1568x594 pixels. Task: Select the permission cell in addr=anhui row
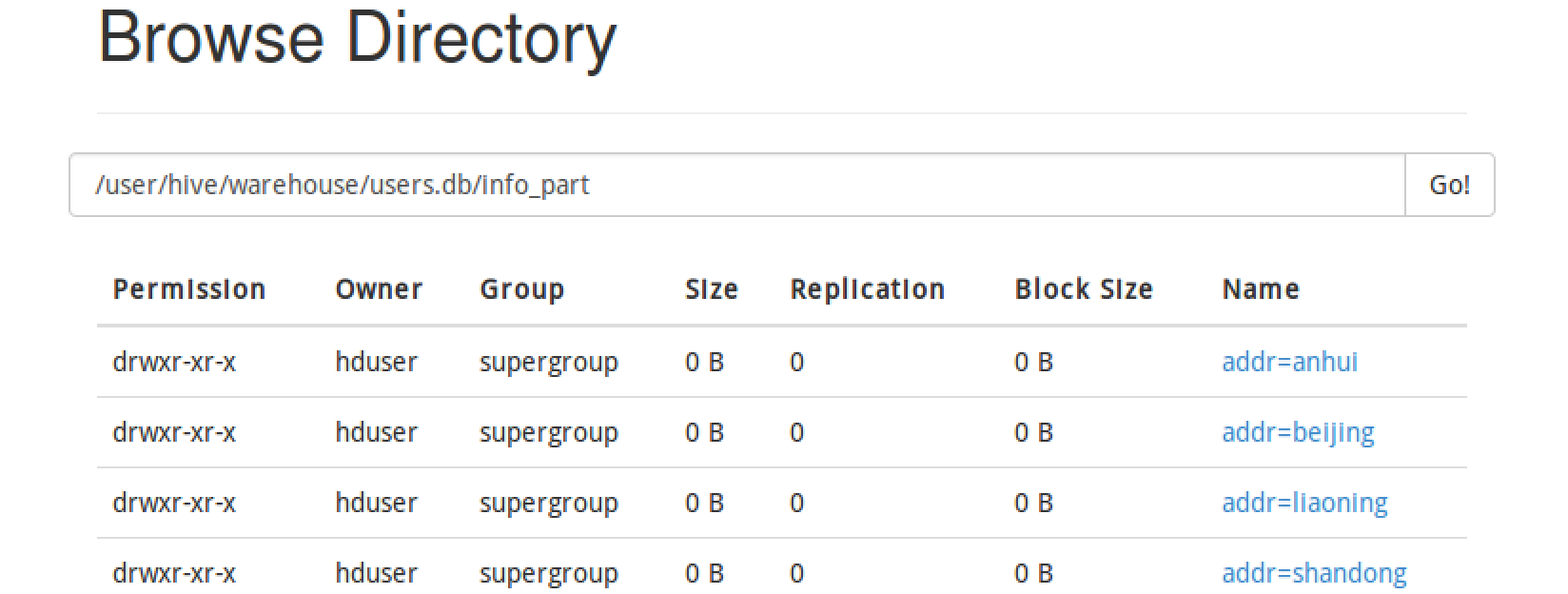click(x=174, y=362)
